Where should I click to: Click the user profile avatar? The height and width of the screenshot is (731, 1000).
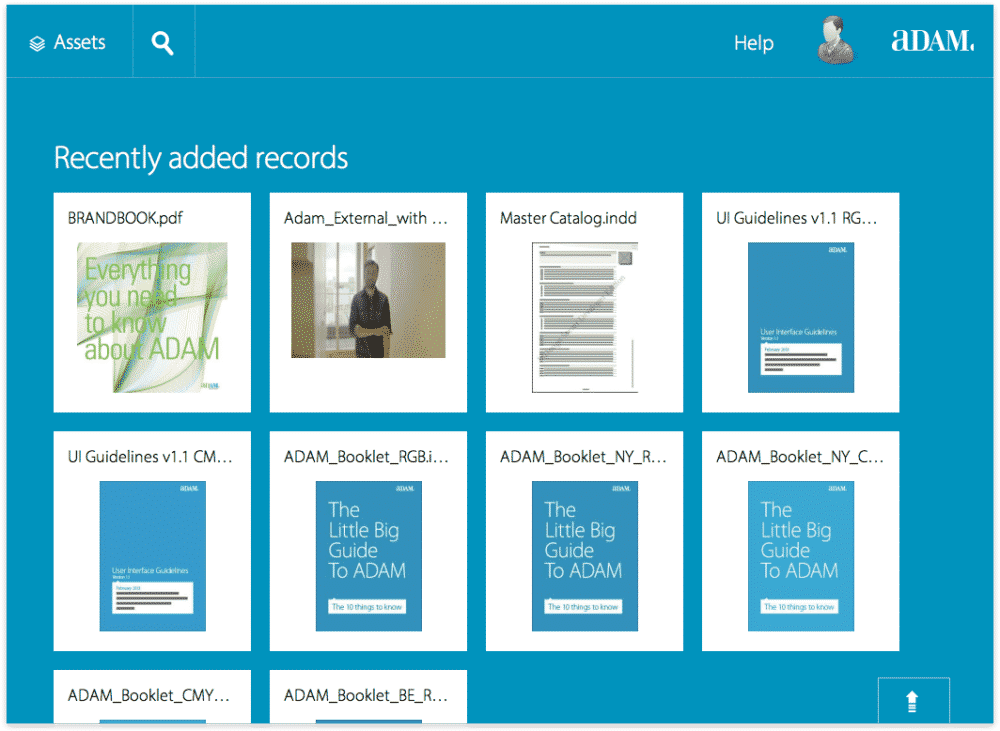(x=836, y=41)
